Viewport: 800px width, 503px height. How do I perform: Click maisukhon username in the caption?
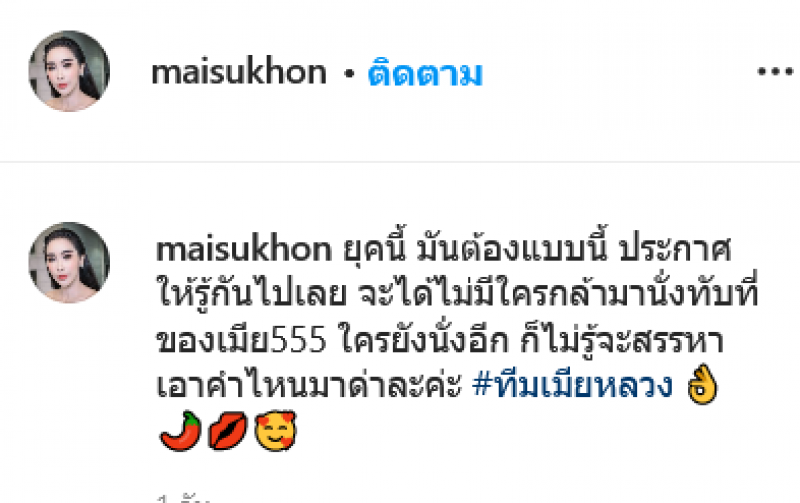pos(244,249)
